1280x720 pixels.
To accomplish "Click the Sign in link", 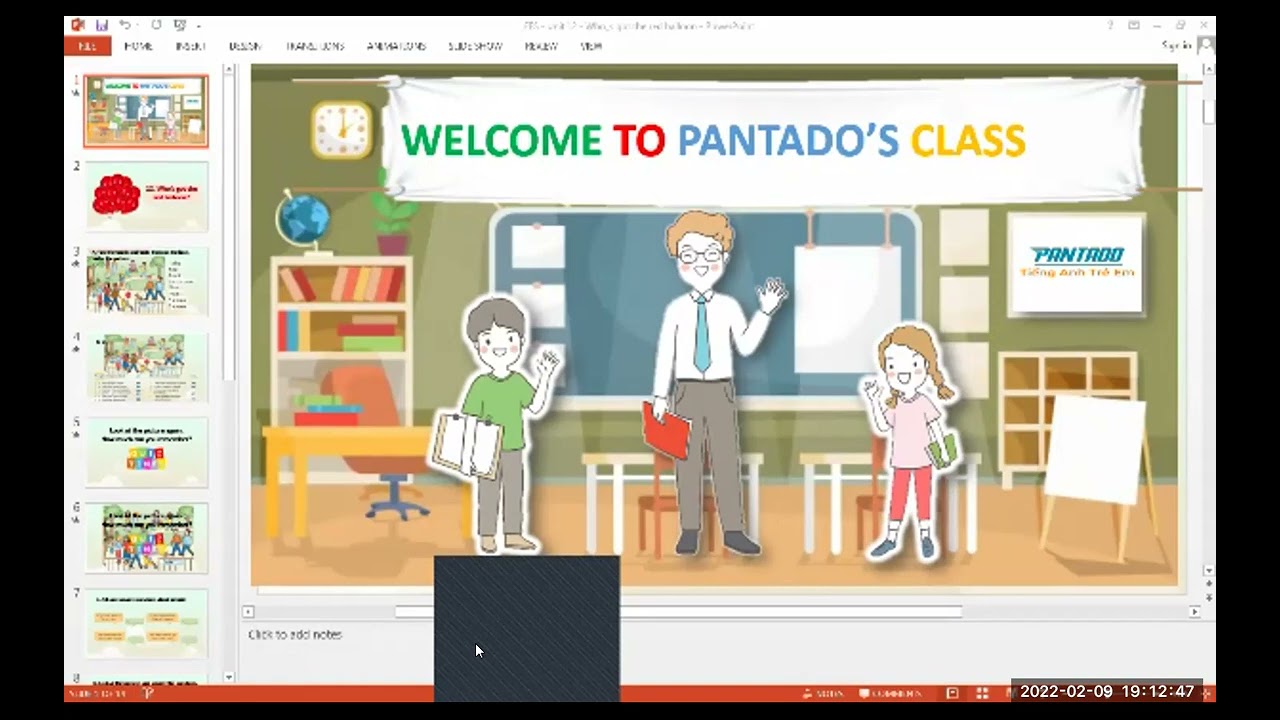I will click(1176, 46).
